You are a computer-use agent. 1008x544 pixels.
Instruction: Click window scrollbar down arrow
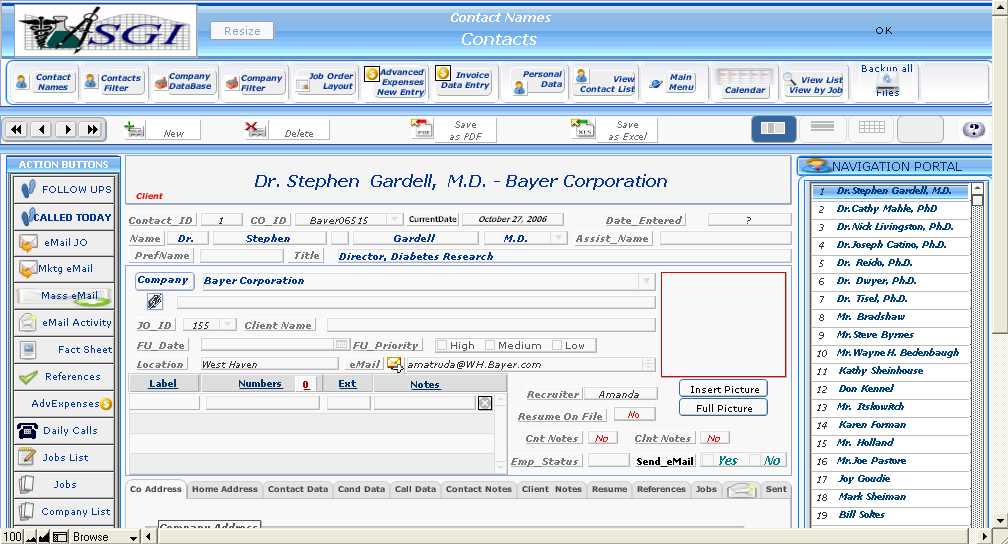(1000, 520)
